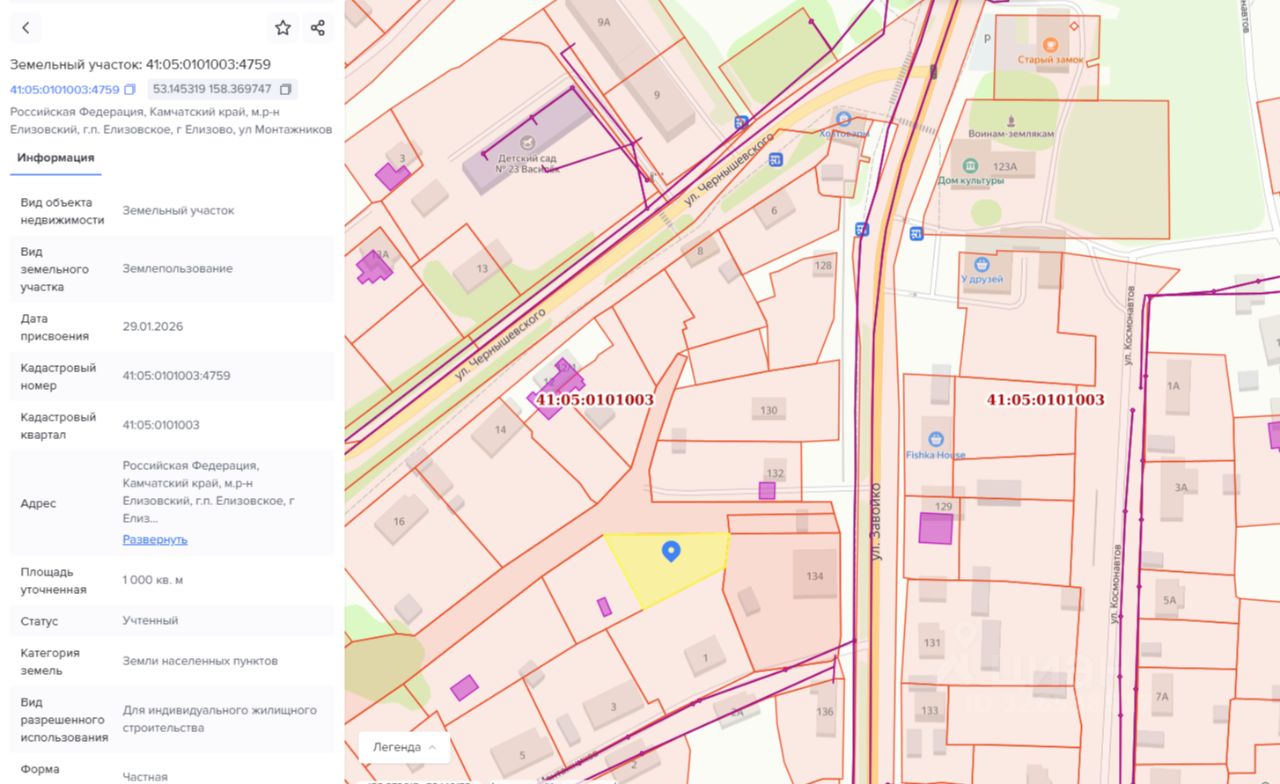Click the Старый замок cafe icon
This screenshot has height=784, width=1280.
1050,44
